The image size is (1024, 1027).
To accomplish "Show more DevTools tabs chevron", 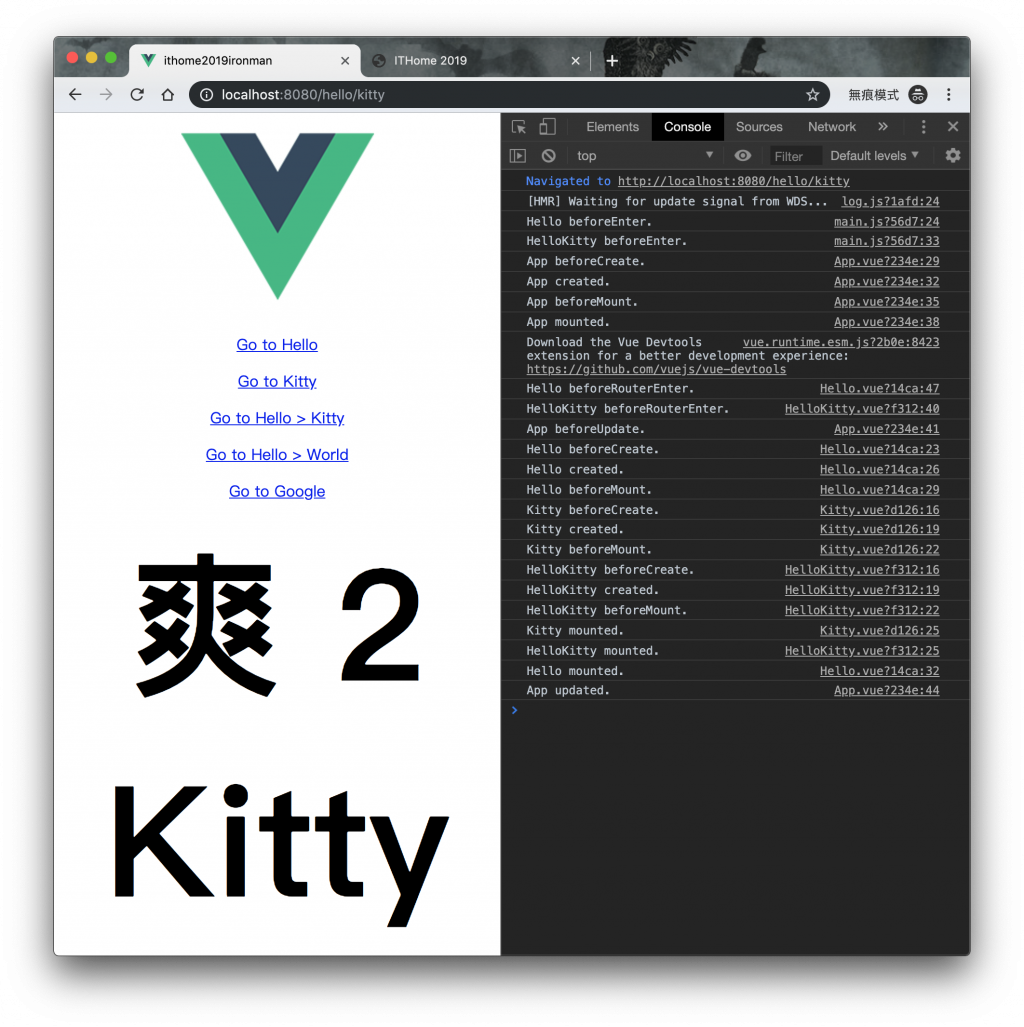I will [882, 126].
